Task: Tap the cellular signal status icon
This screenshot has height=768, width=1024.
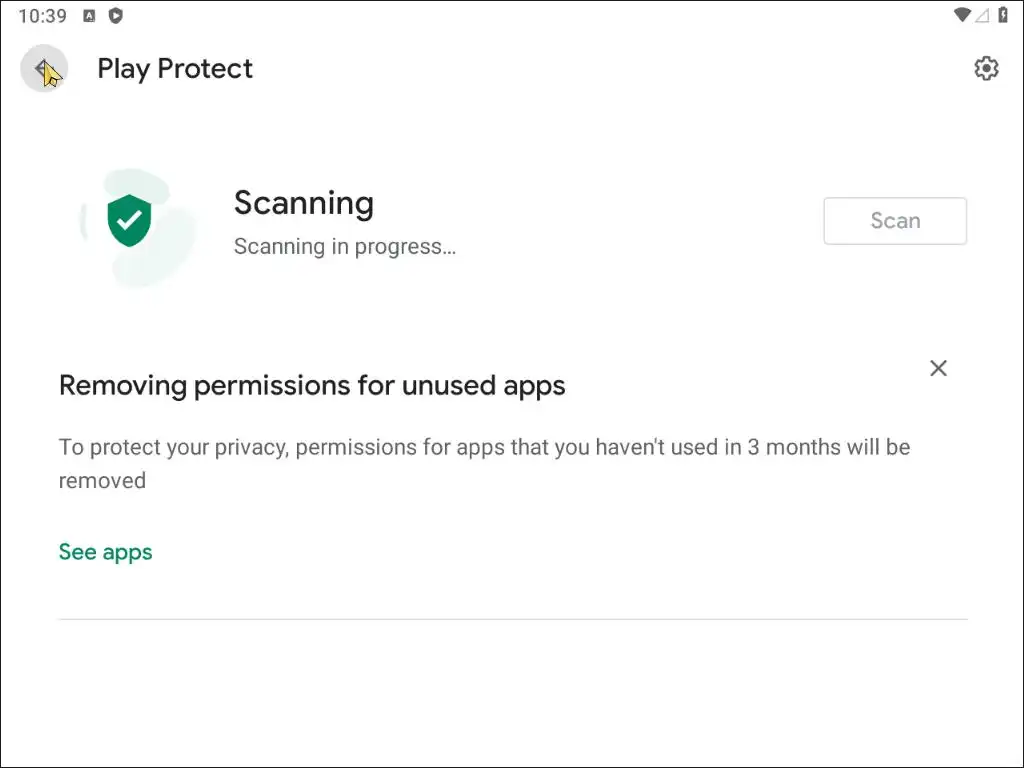Action: [x=982, y=15]
